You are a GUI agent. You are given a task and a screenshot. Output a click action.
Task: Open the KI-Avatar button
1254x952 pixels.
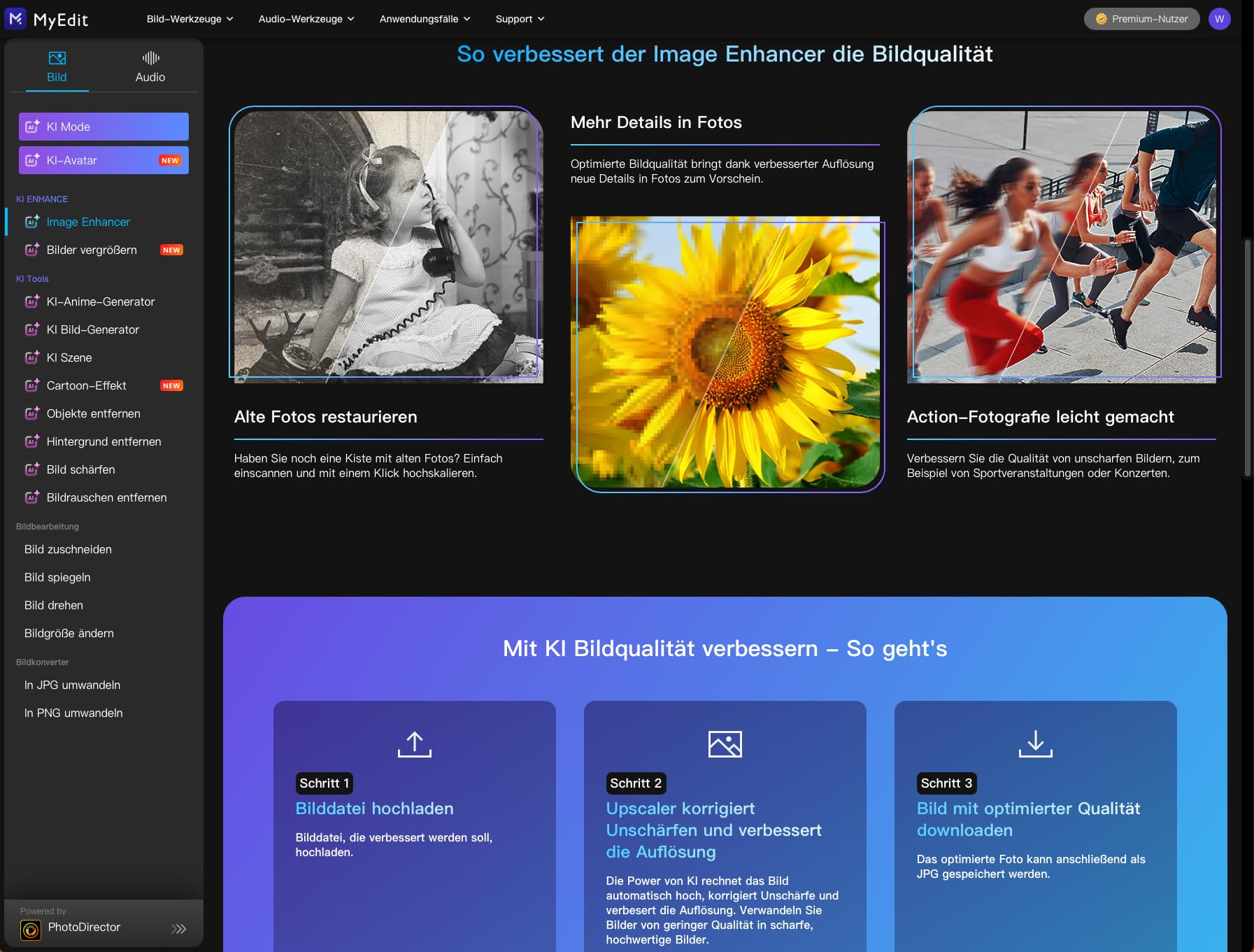pos(104,160)
